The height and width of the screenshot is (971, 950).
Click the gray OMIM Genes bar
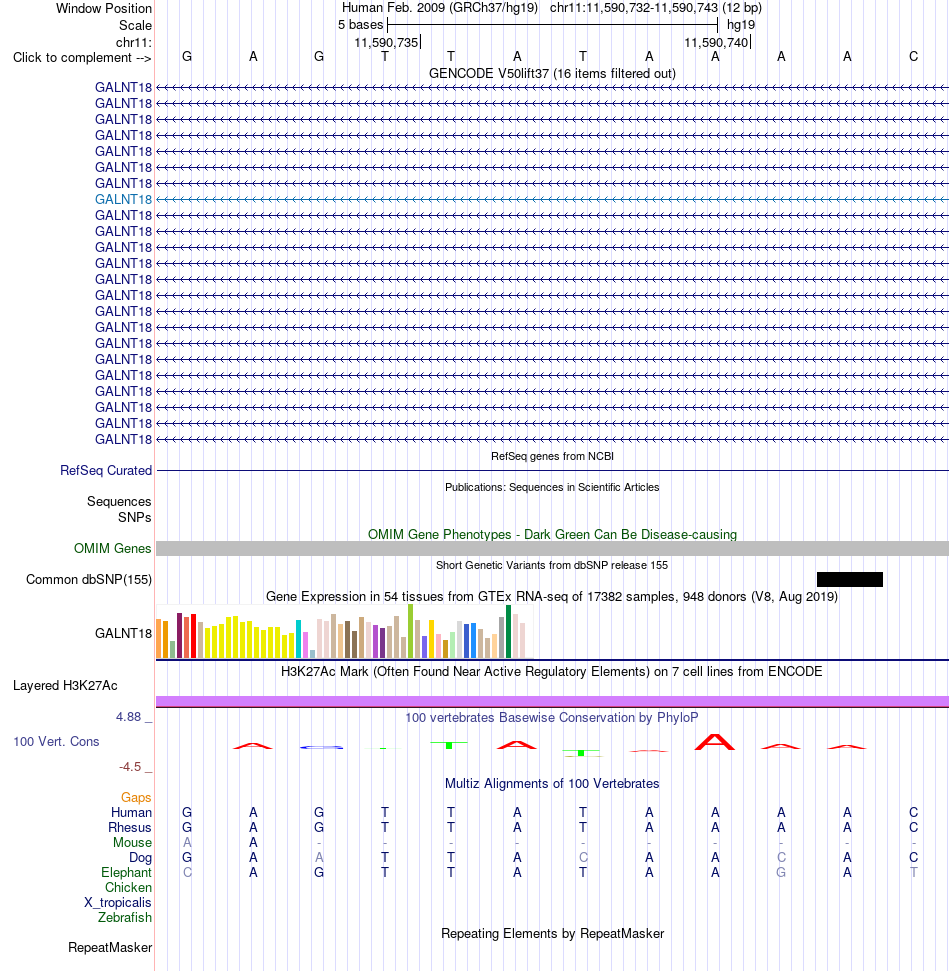coord(552,549)
